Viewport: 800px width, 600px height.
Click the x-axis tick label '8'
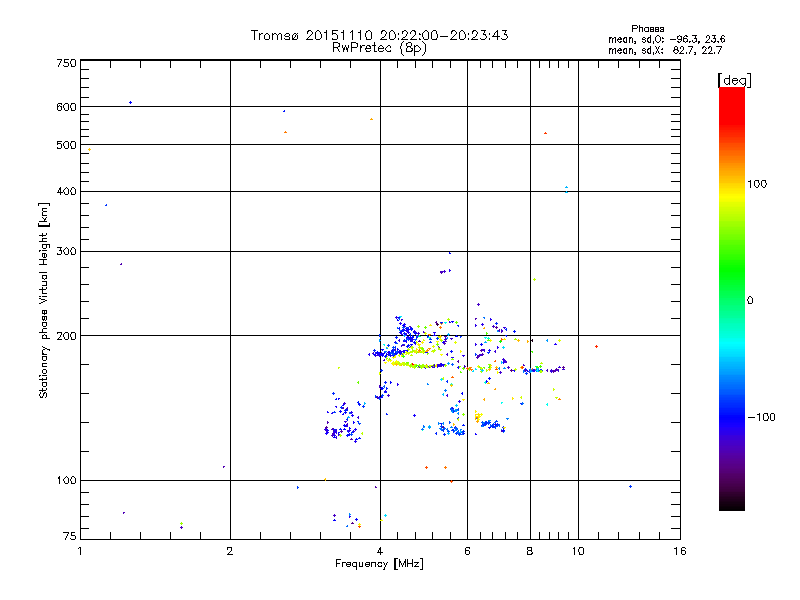(530, 551)
